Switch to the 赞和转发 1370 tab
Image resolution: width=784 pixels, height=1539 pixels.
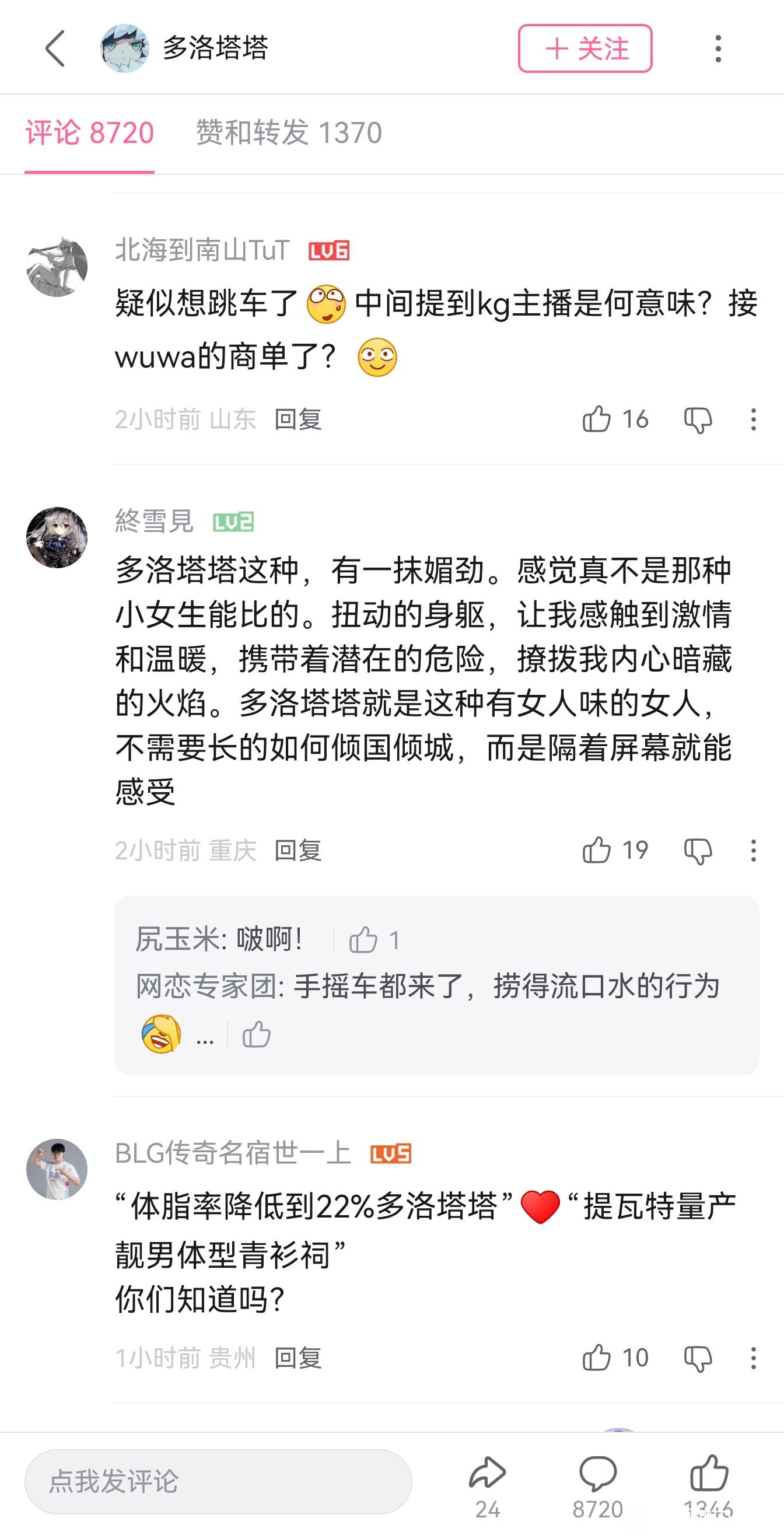click(289, 132)
